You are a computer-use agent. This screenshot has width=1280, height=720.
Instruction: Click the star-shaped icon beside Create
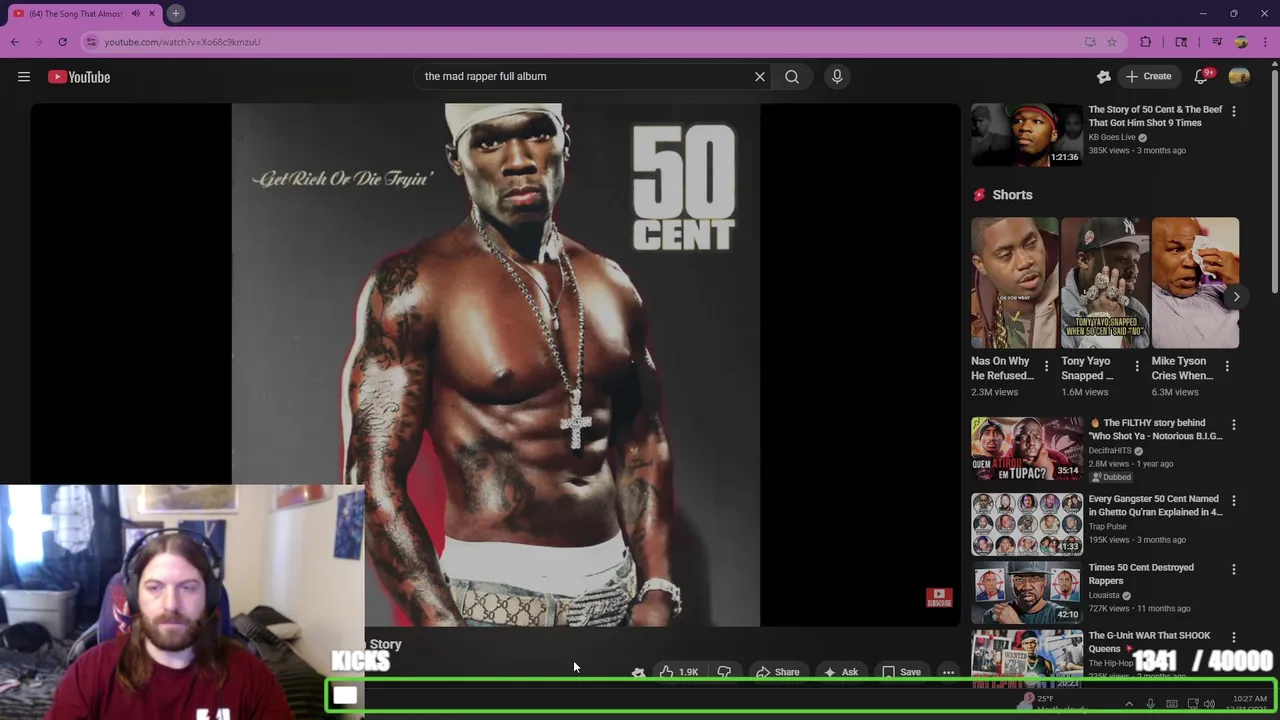(x=1104, y=76)
